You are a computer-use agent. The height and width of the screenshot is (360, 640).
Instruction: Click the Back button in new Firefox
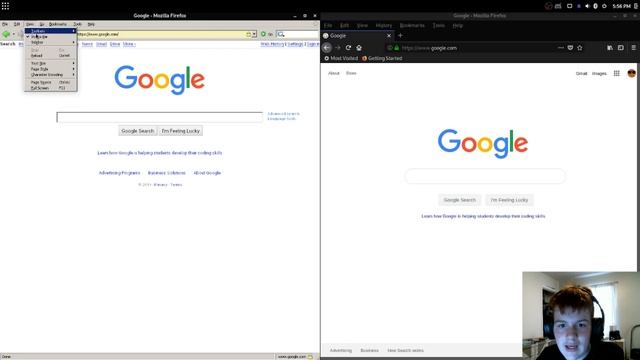[327, 48]
